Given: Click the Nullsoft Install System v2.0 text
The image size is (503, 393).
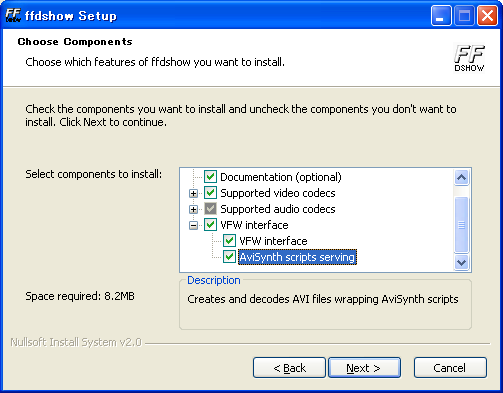Looking at the screenshot, I should point(76,342).
